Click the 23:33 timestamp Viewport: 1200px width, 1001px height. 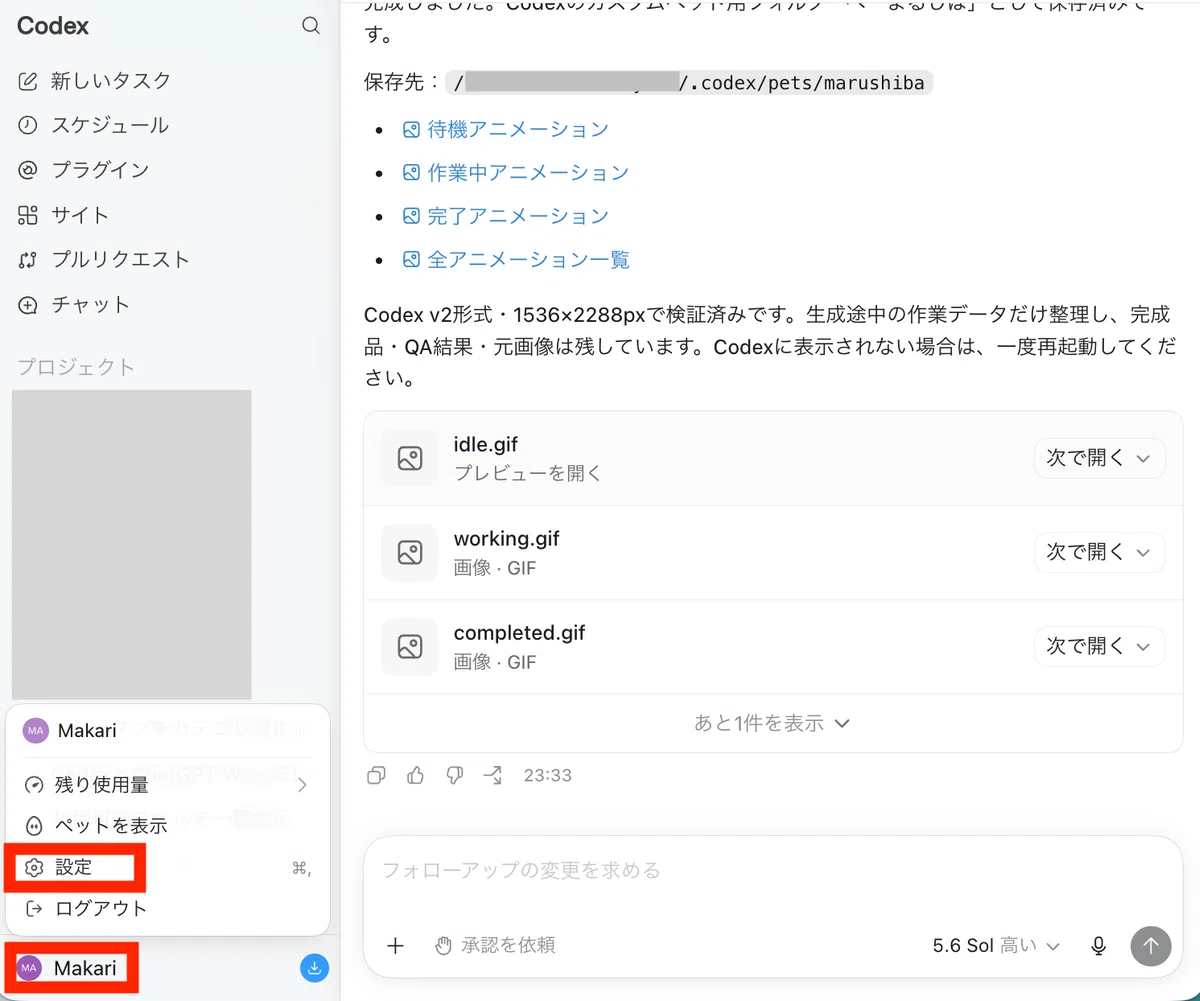(x=548, y=775)
